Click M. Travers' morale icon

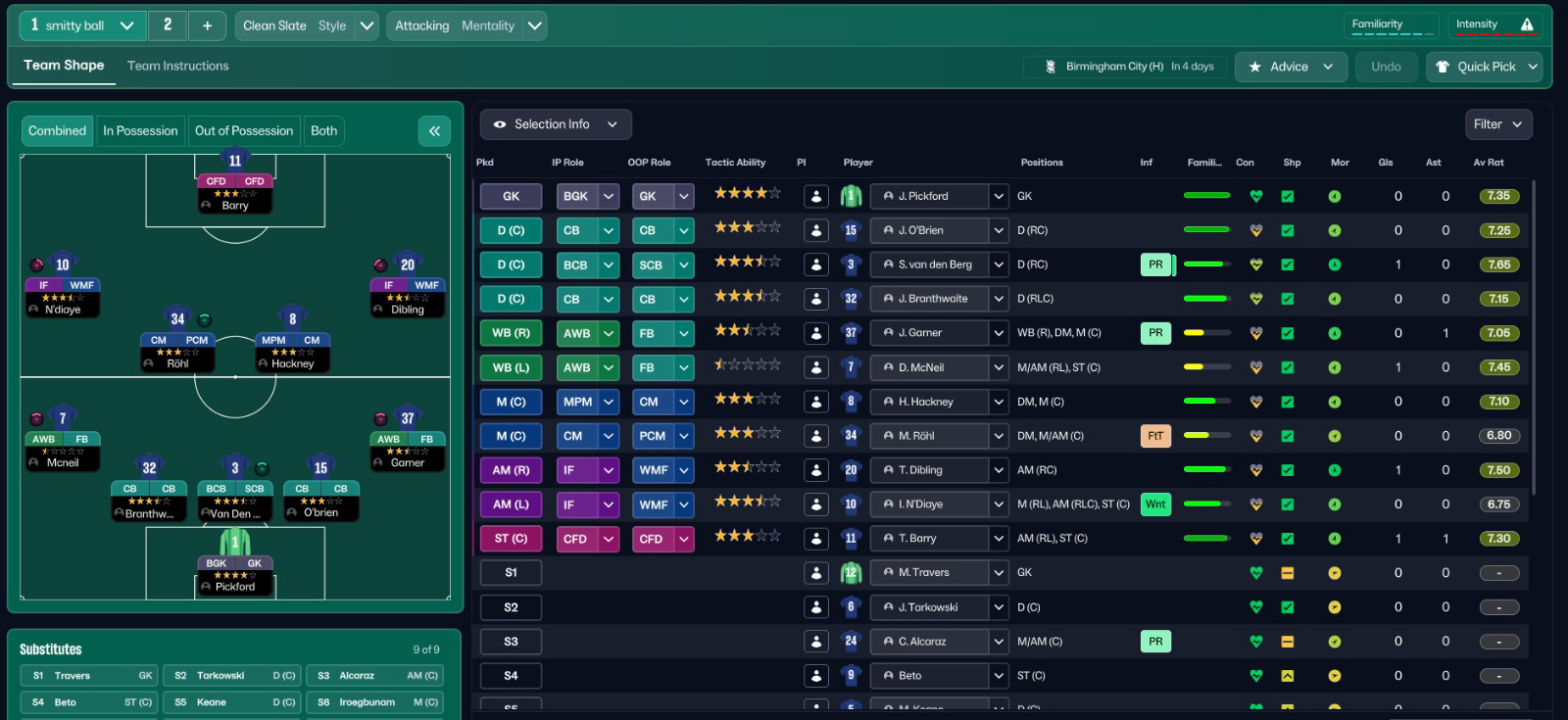click(1334, 573)
